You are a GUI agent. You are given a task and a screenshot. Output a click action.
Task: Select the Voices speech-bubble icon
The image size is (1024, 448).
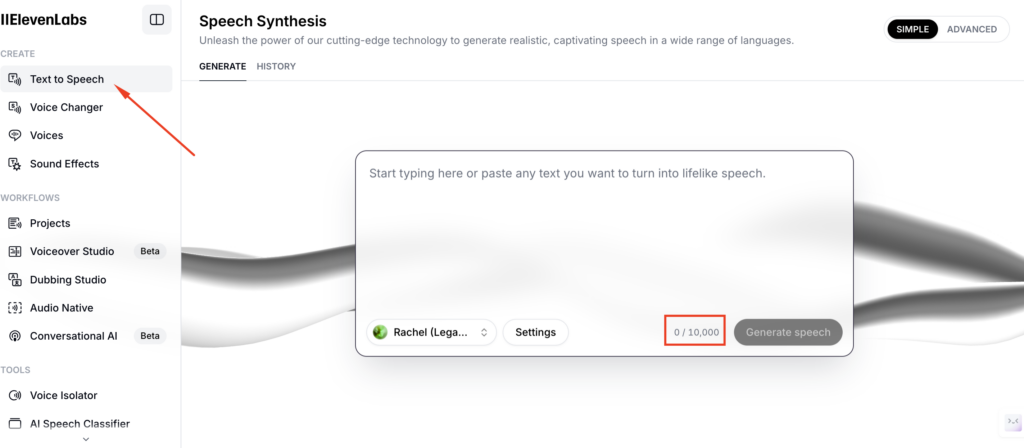15,135
